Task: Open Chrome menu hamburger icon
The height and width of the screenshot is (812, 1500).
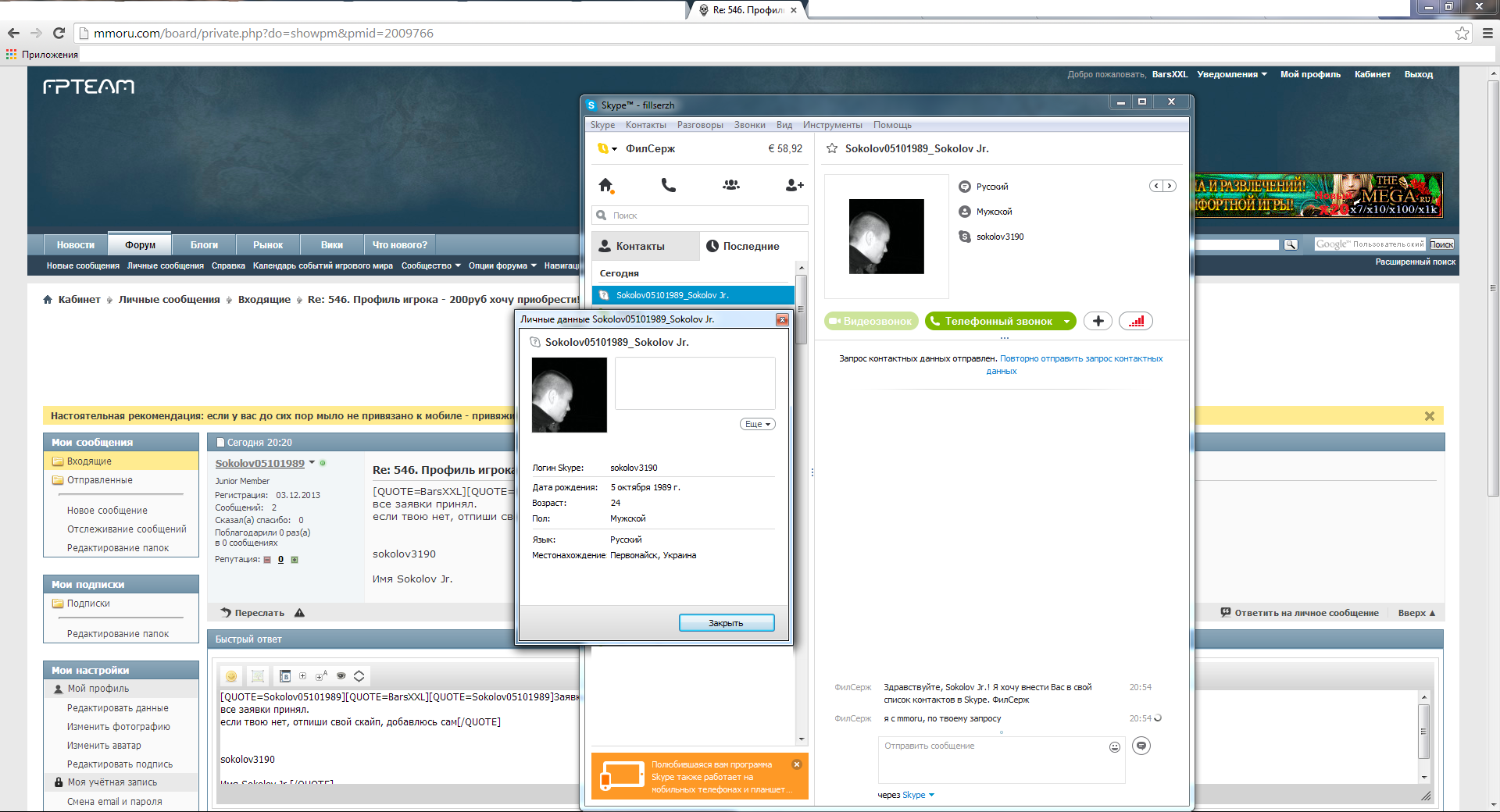Action: (1487, 33)
